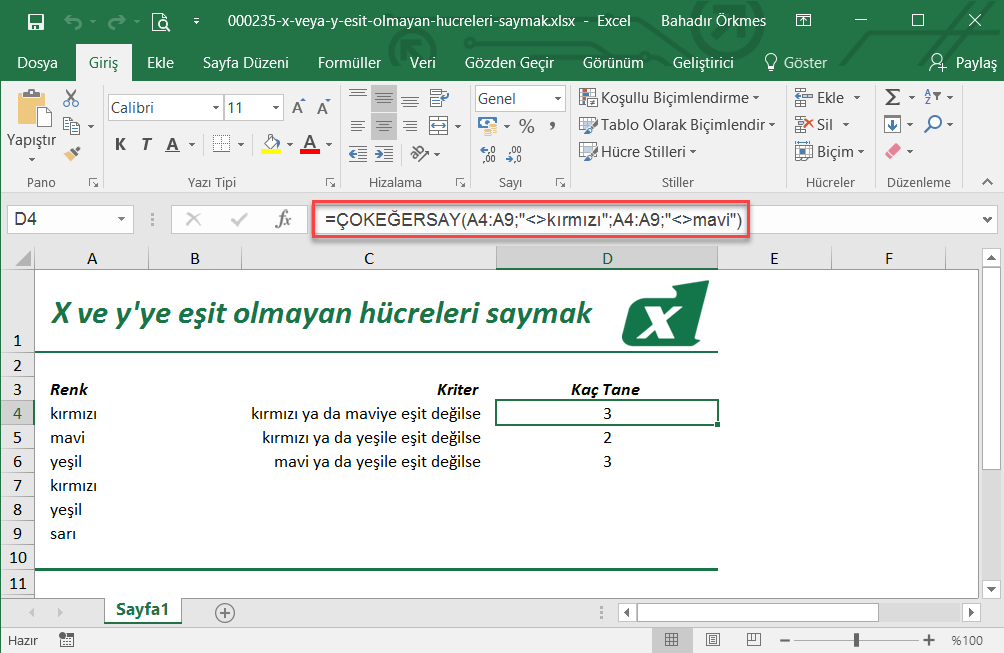
Task: Click the zoom slider handle
Action: point(856,640)
